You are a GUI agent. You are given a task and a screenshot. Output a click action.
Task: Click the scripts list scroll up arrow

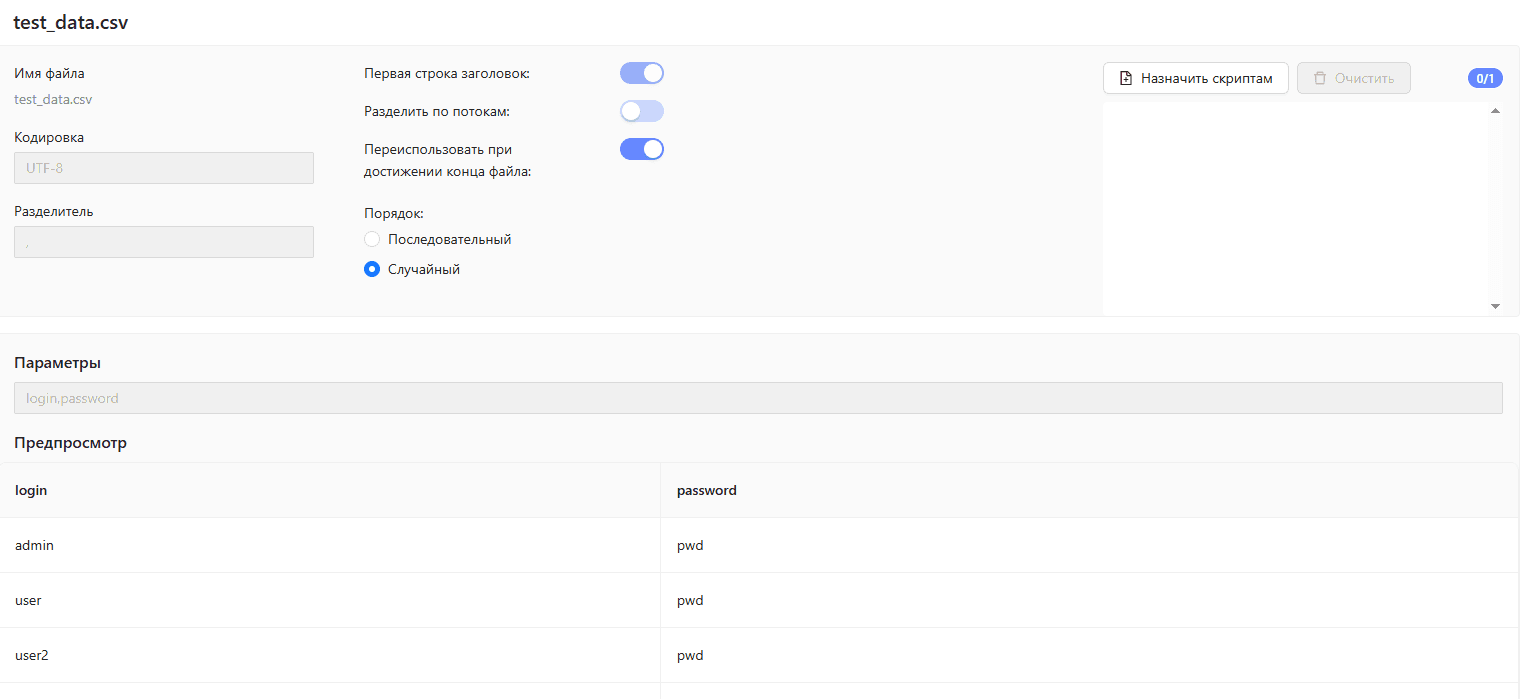pos(1495,111)
